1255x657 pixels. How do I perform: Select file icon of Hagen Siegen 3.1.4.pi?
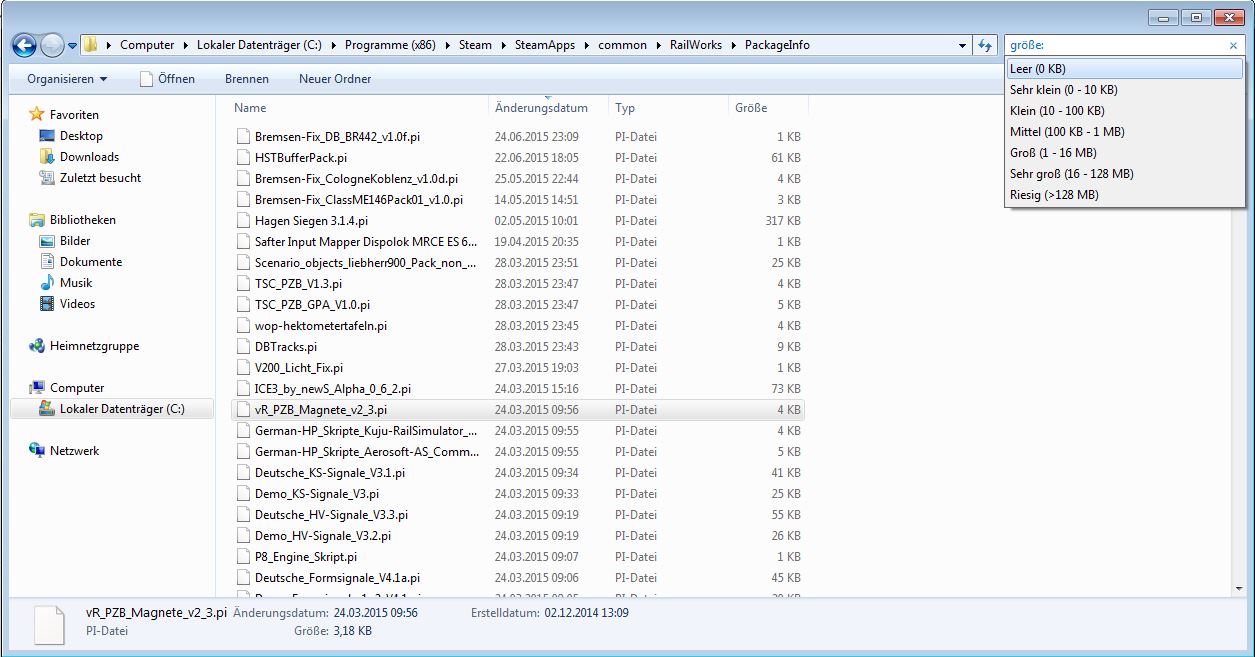(x=243, y=221)
